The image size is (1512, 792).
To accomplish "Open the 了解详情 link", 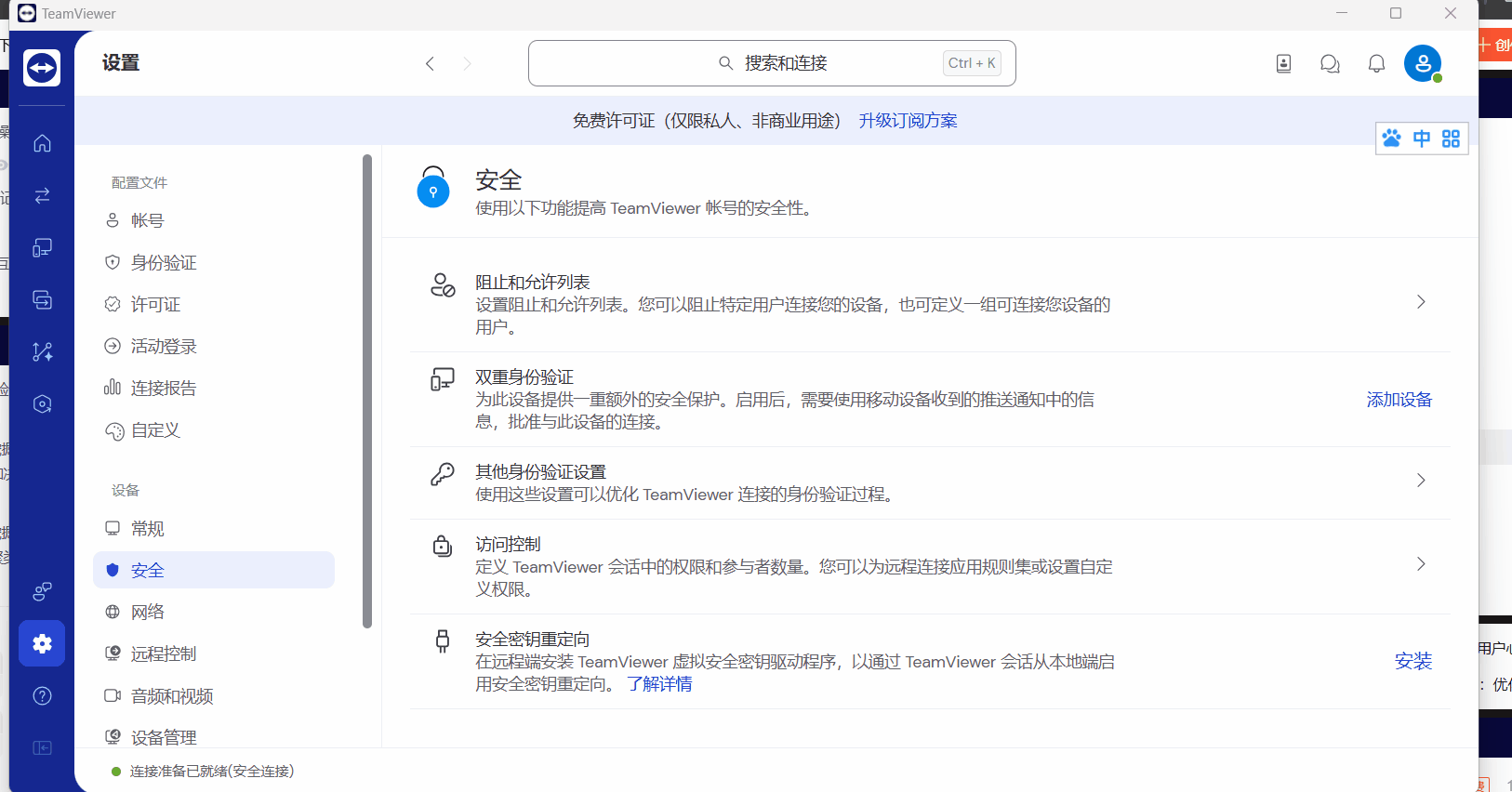I will point(659,684).
